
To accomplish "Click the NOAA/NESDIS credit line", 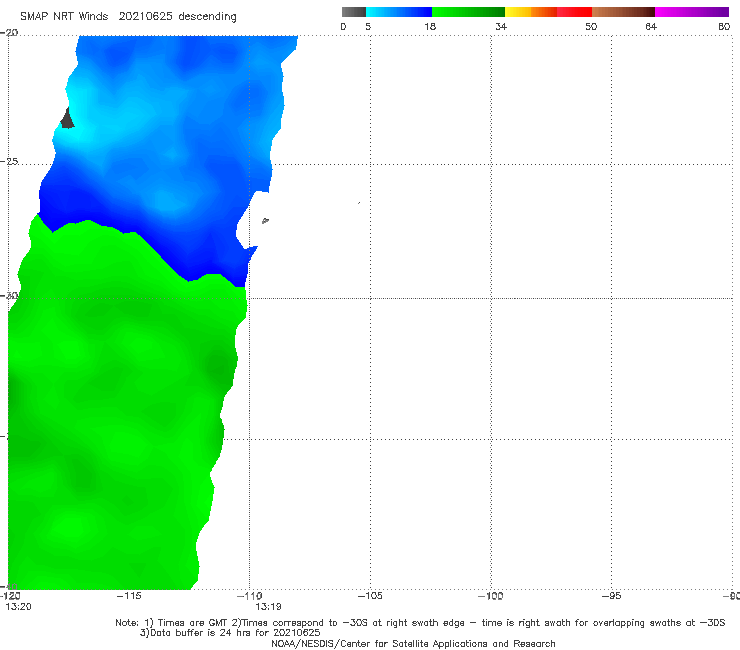I will pyautogui.click(x=413, y=644).
